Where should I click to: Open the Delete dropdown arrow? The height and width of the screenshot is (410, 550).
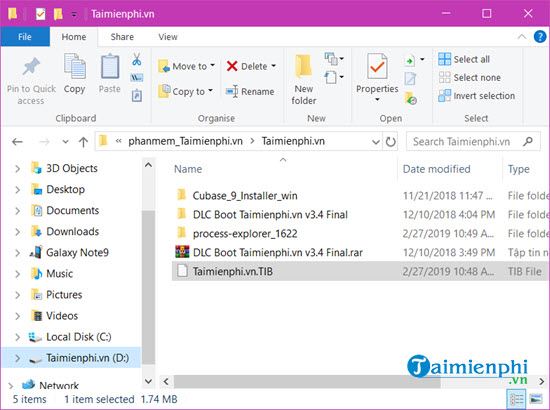pyautogui.click(x=274, y=66)
